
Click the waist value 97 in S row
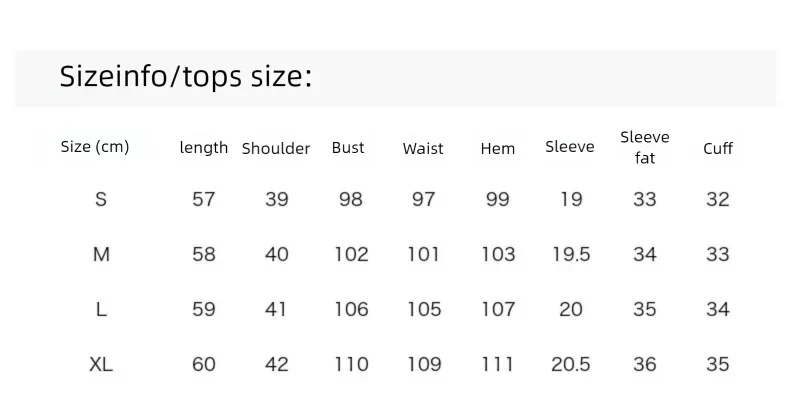click(x=423, y=199)
